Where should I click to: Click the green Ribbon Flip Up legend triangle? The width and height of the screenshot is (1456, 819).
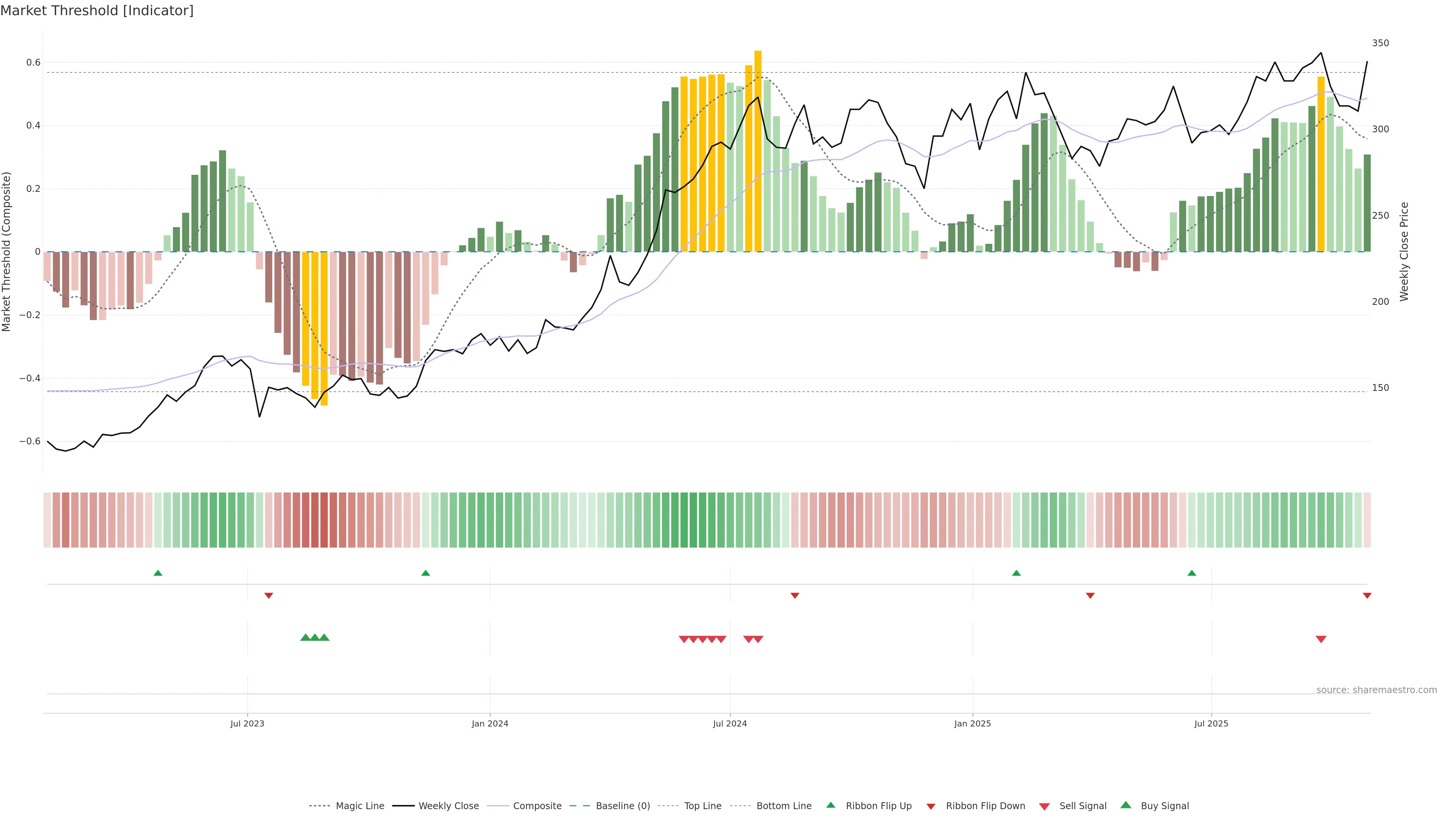tap(830, 805)
